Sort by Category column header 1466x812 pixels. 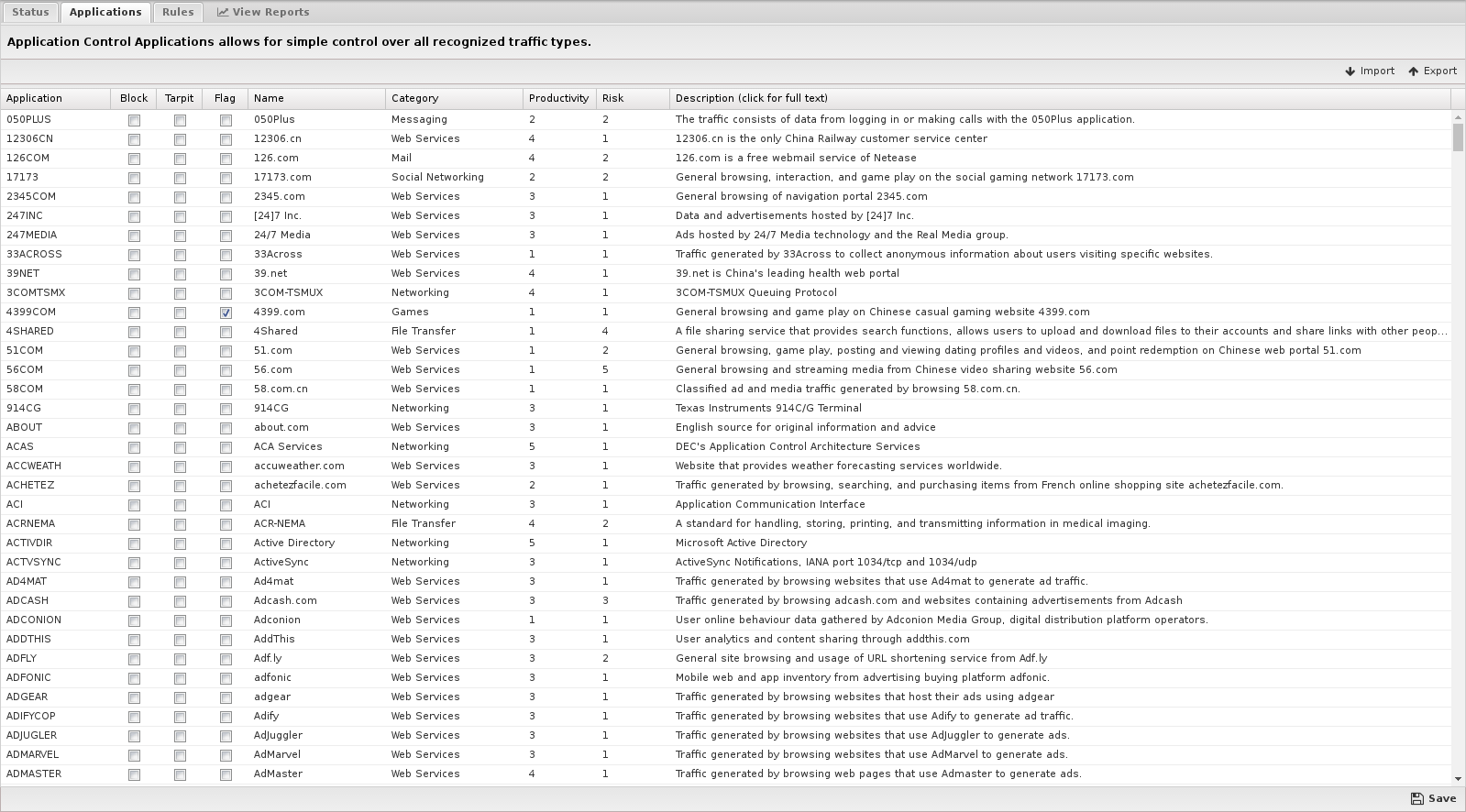454,98
